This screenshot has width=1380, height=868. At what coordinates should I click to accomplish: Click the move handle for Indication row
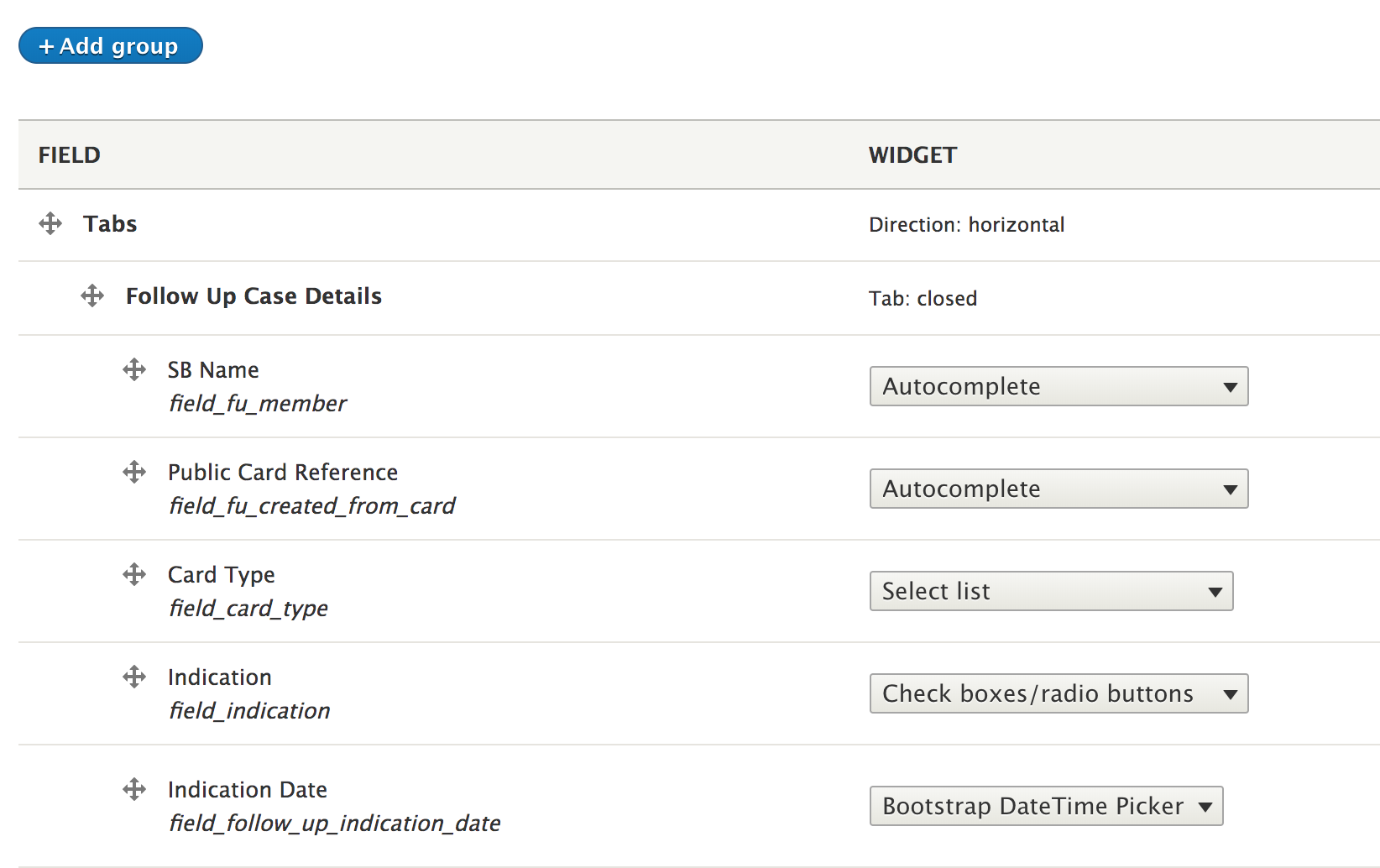pyautogui.click(x=134, y=677)
